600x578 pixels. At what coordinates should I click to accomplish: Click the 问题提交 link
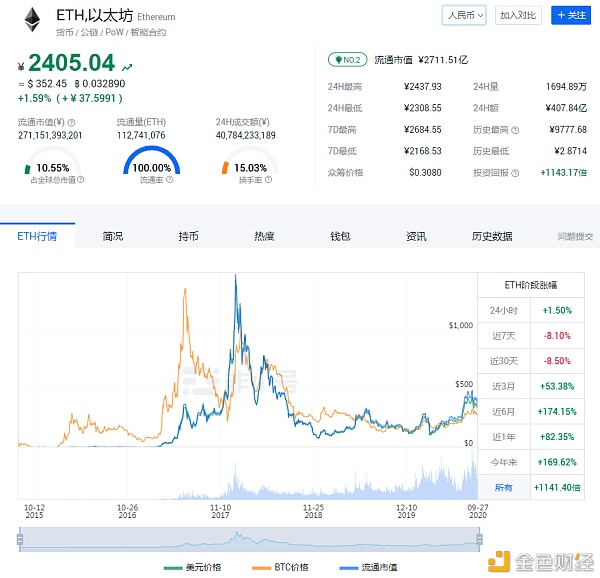pyautogui.click(x=575, y=237)
